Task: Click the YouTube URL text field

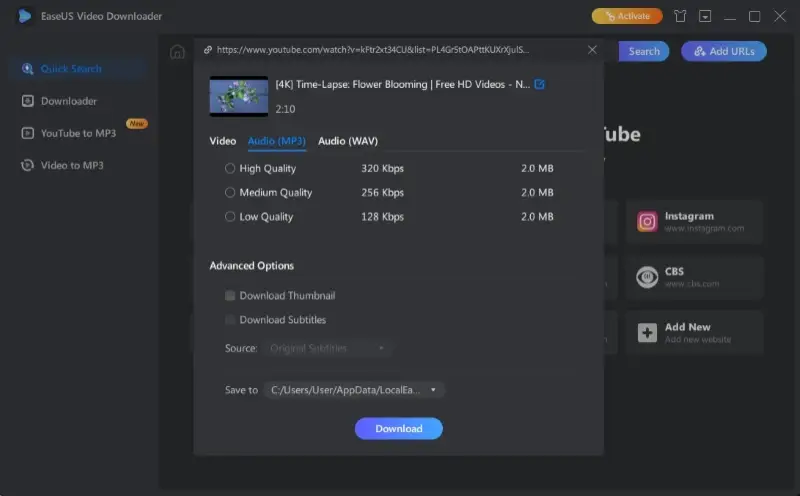Action: [x=373, y=49]
